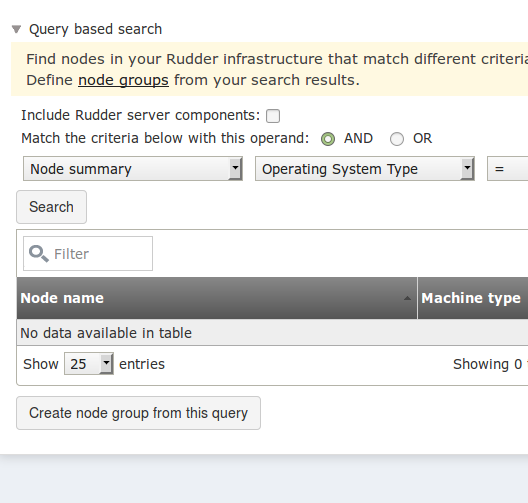
Task: Open the Show 25 entries dropdown
Action: 89,364
